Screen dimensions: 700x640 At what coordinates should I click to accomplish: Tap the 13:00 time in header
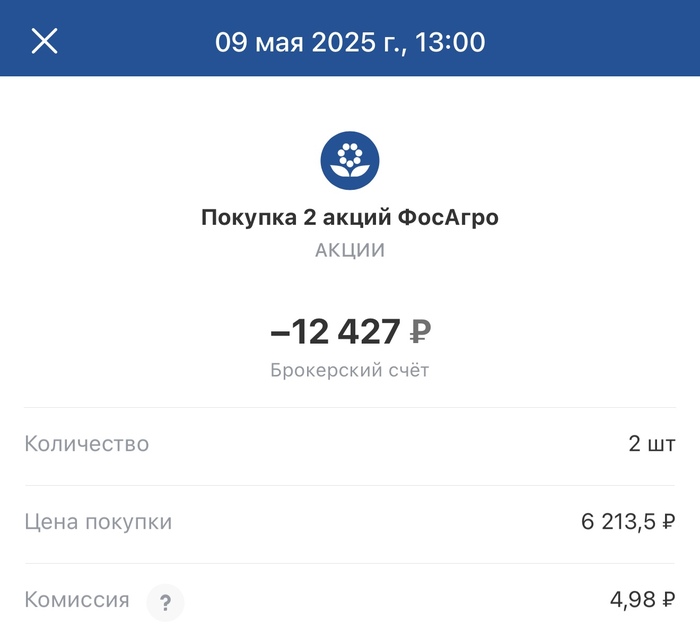tap(450, 42)
